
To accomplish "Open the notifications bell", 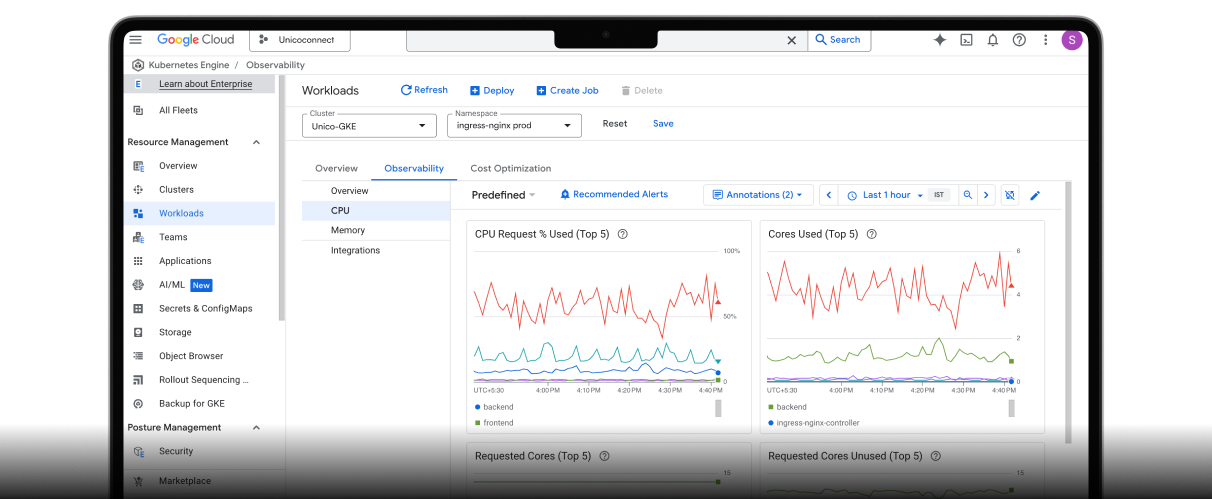I will 992,40.
